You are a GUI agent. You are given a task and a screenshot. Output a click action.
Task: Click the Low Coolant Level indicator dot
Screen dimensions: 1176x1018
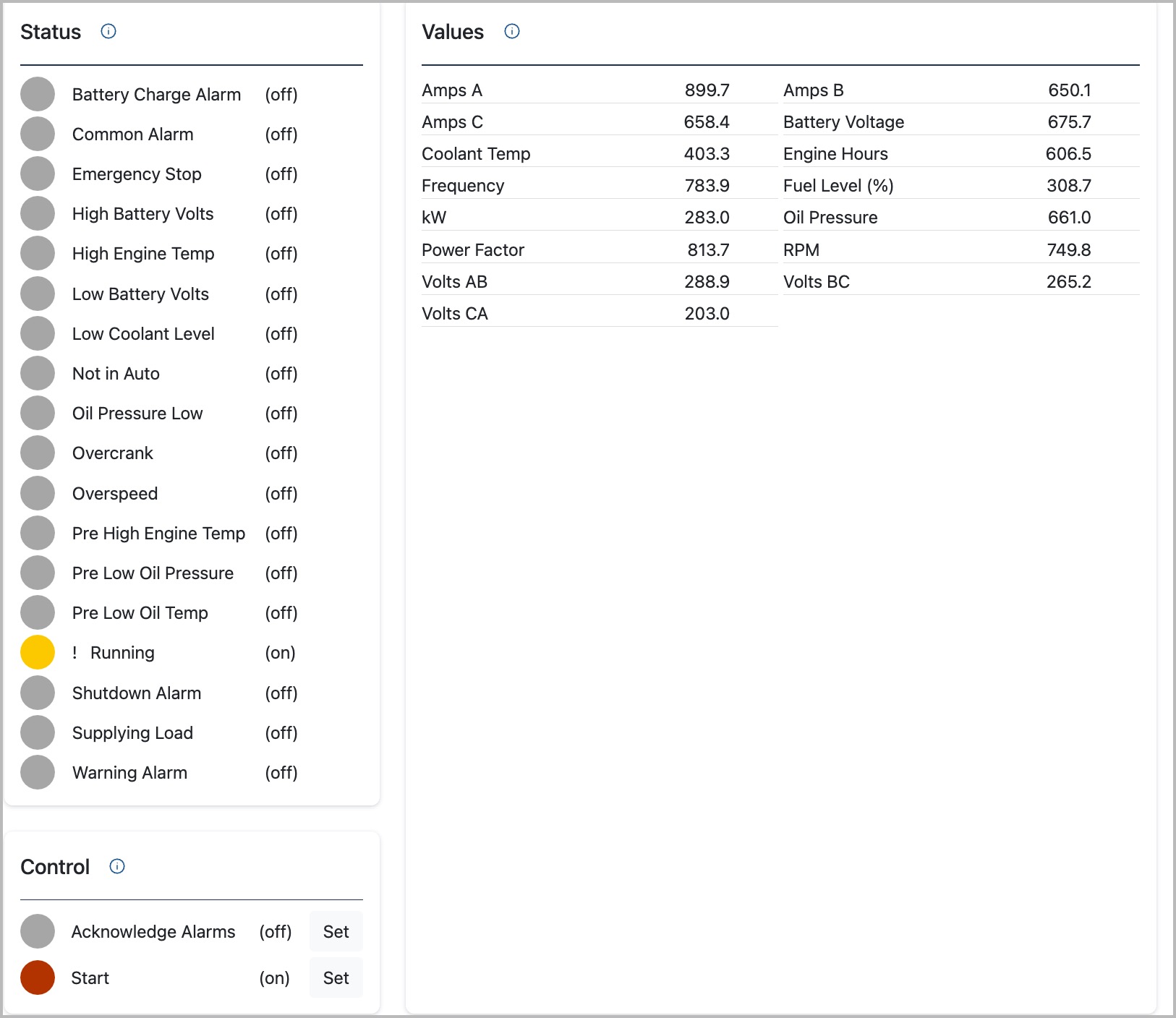click(38, 333)
